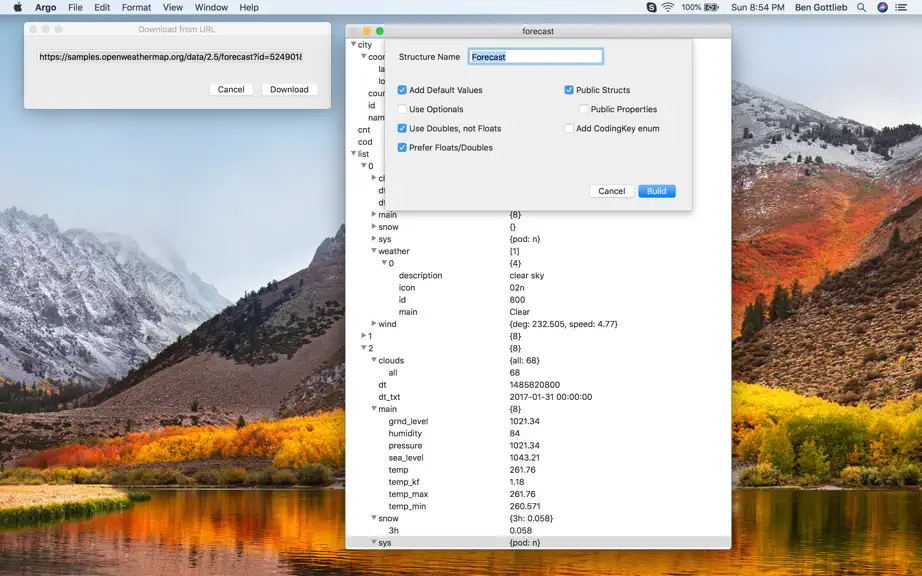
Task: Click Download in the URL dialog
Action: [x=289, y=89]
